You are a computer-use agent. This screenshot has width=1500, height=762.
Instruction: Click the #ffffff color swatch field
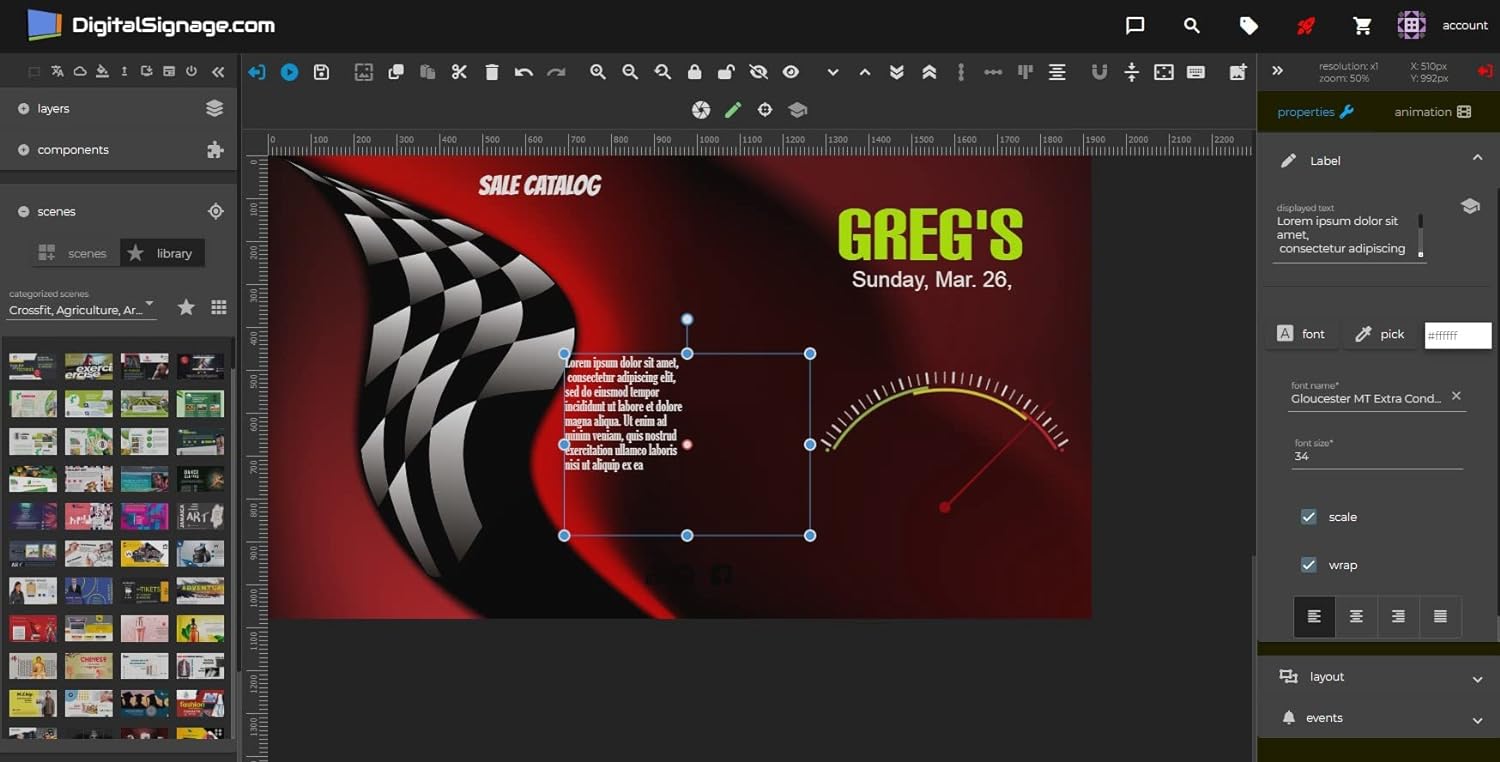point(1457,335)
